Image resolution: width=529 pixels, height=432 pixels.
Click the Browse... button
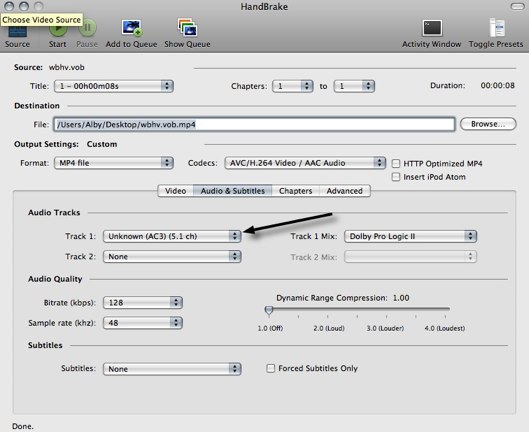[488, 124]
